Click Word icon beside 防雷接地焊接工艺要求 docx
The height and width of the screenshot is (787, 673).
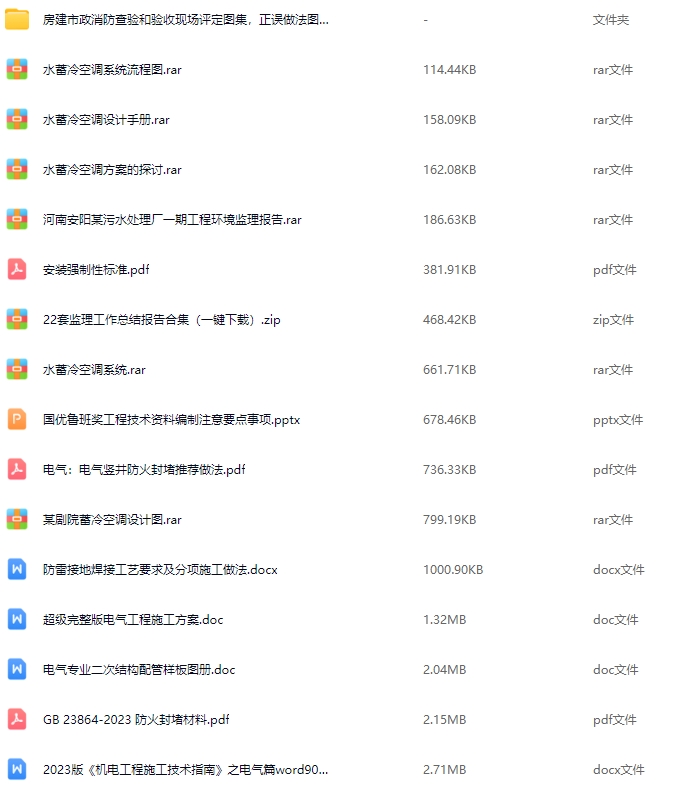click(17, 569)
